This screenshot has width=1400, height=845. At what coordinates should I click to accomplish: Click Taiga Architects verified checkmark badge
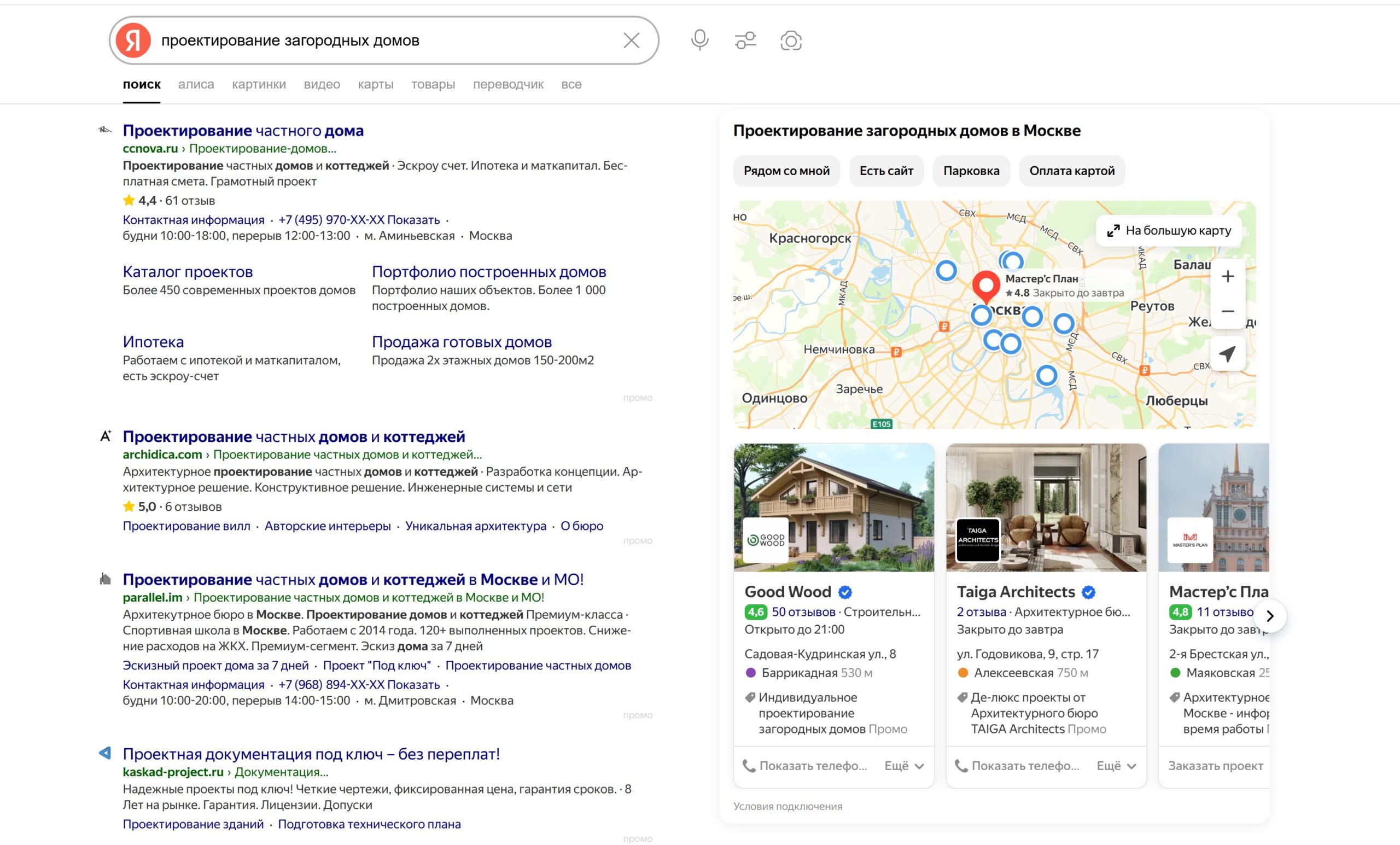point(1089,592)
